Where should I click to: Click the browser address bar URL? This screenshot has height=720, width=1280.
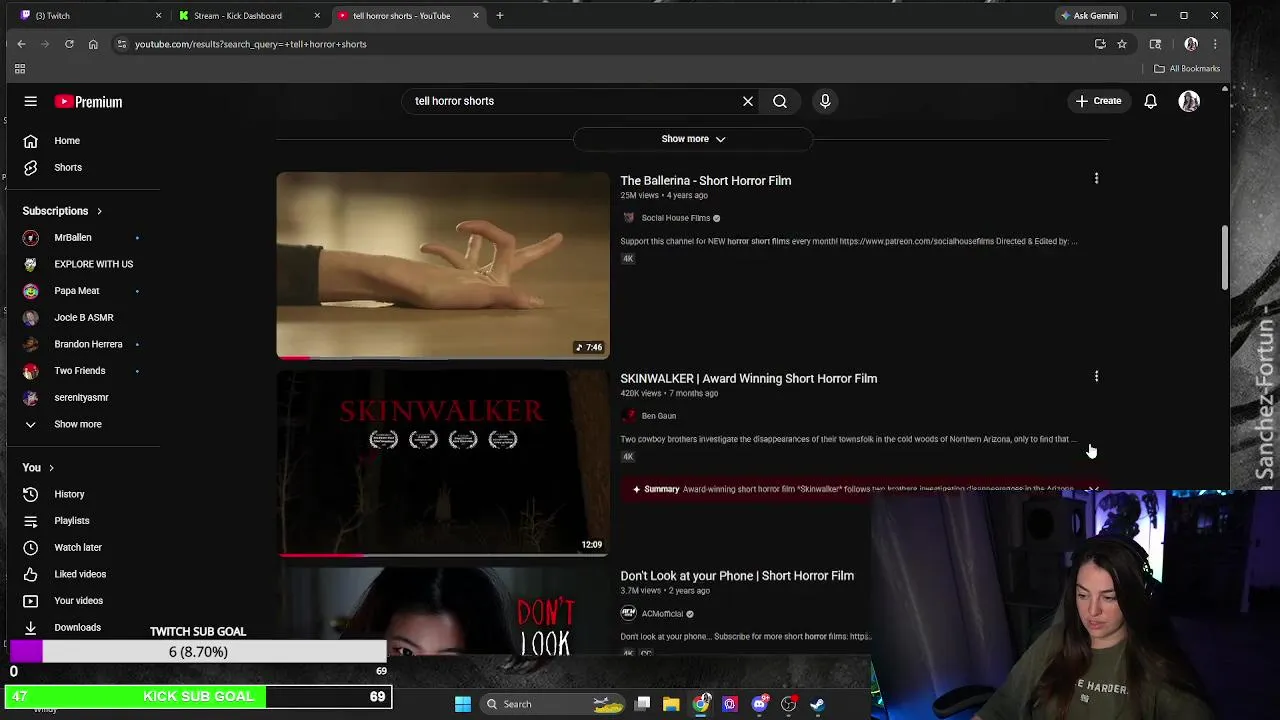point(251,44)
